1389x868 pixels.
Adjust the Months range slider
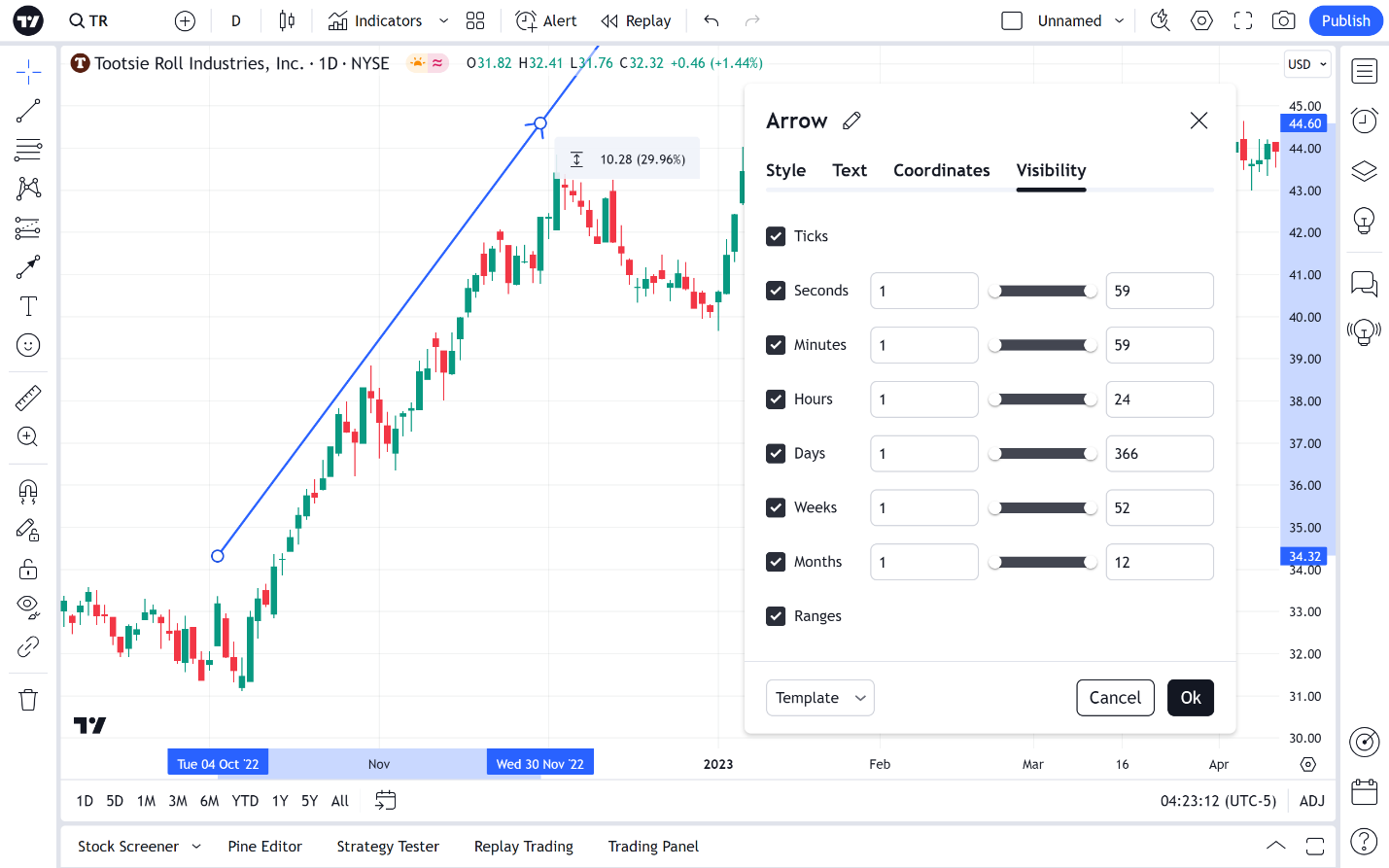click(1043, 562)
